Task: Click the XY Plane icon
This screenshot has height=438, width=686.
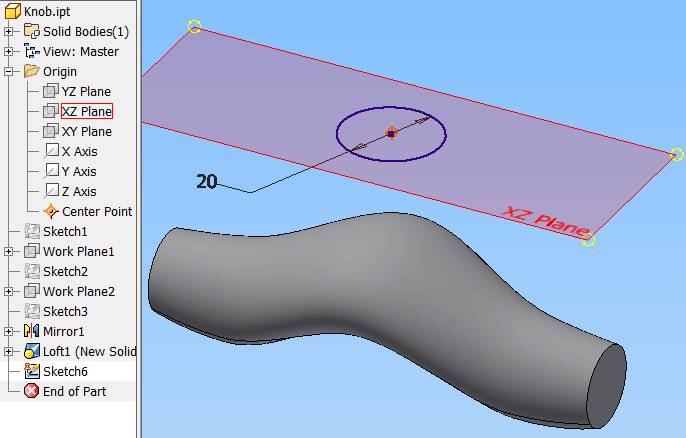Action: [51, 131]
